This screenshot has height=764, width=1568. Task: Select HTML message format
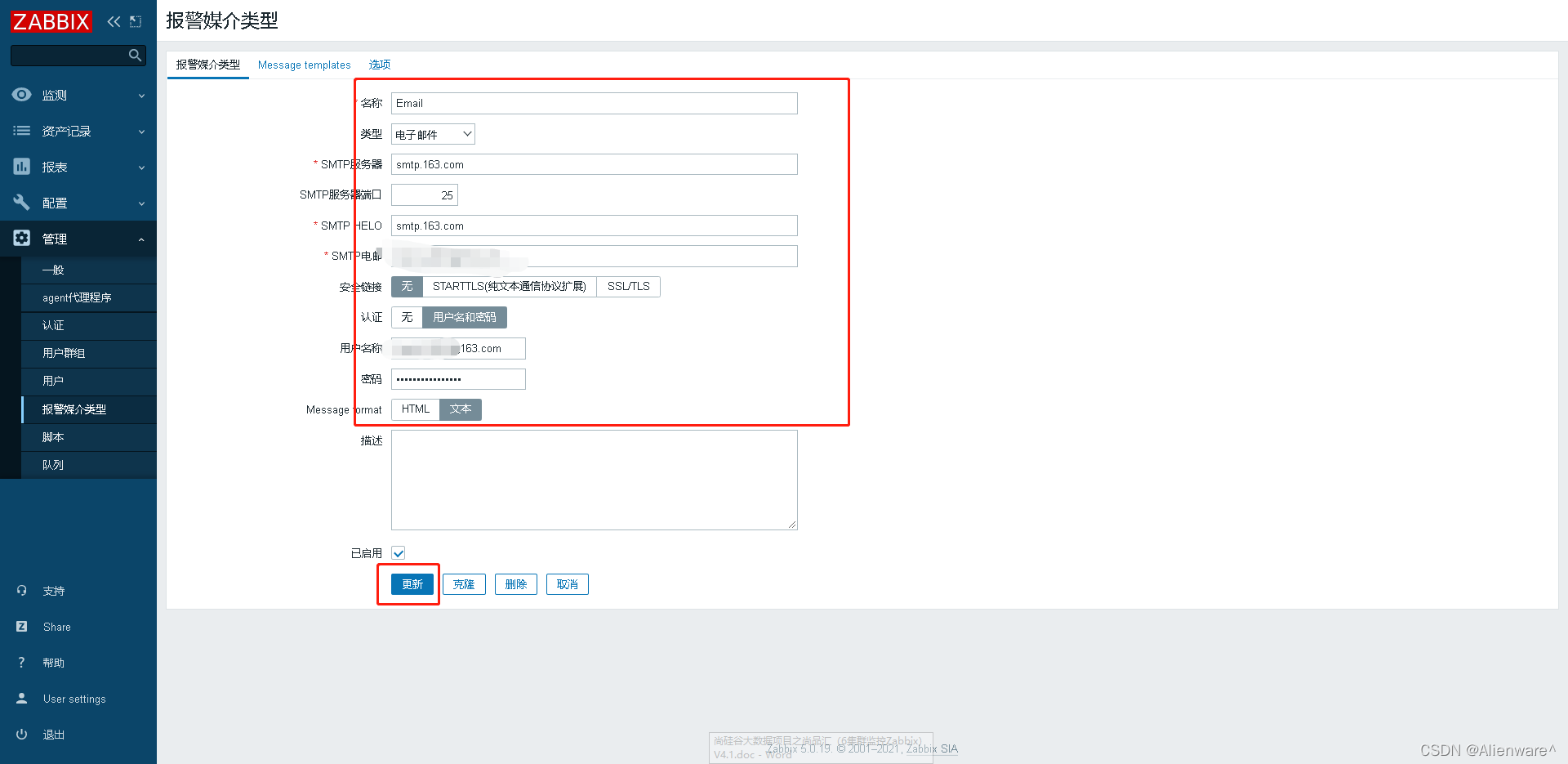[x=416, y=409]
